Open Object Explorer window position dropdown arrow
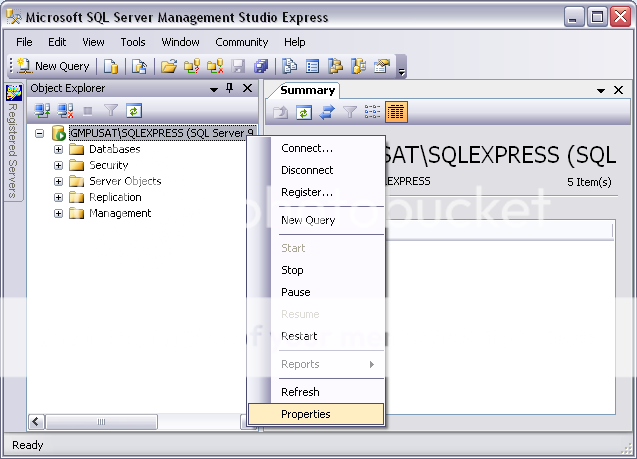637x459 pixels. [x=214, y=89]
